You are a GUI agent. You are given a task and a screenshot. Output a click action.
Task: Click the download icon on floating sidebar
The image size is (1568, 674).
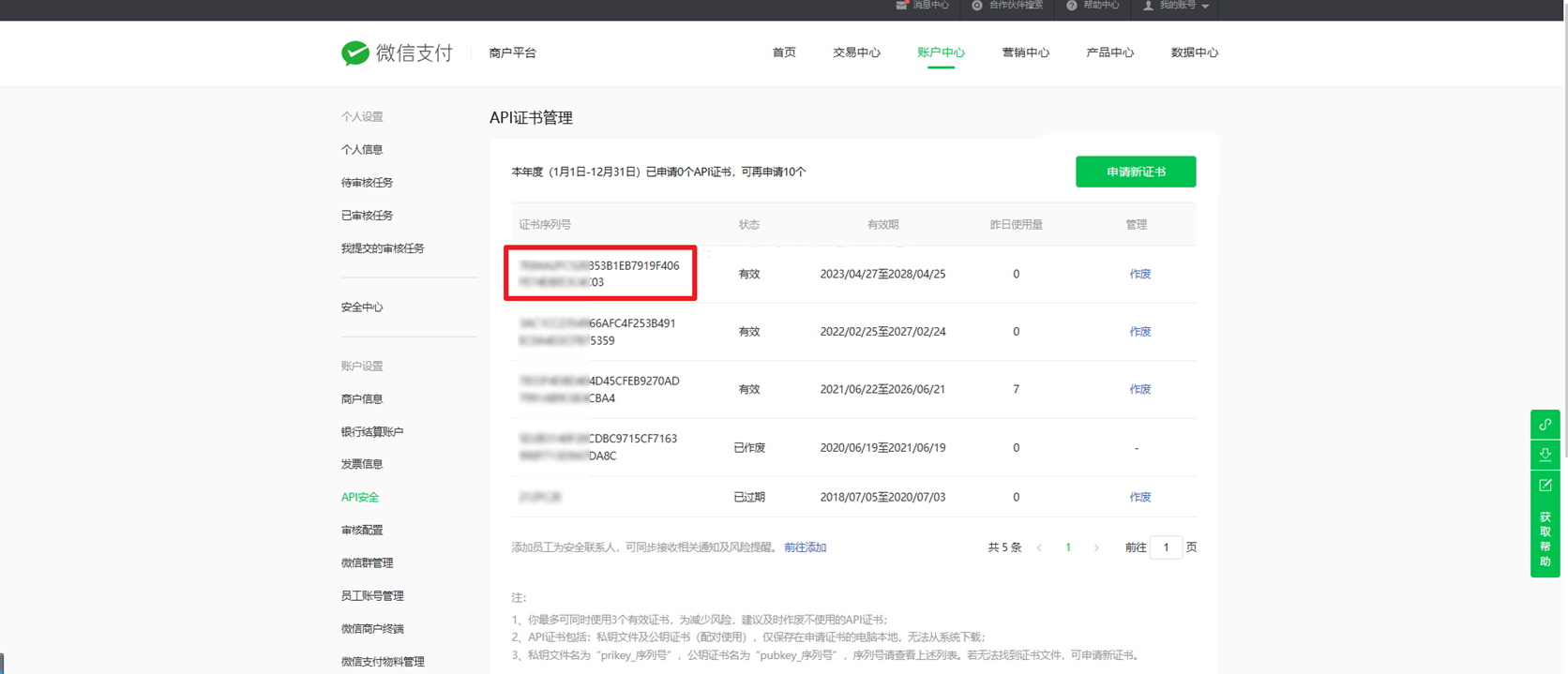[x=1545, y=455]
